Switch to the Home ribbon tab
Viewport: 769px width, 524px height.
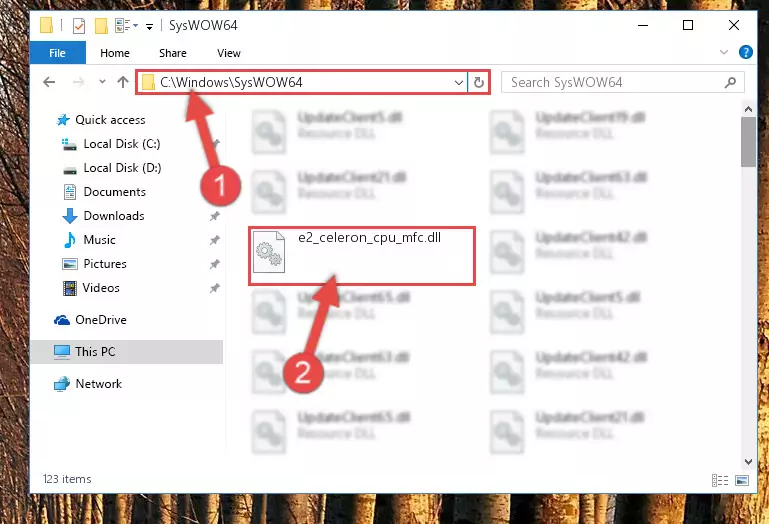pyautogui.click(x=115, y=53)
